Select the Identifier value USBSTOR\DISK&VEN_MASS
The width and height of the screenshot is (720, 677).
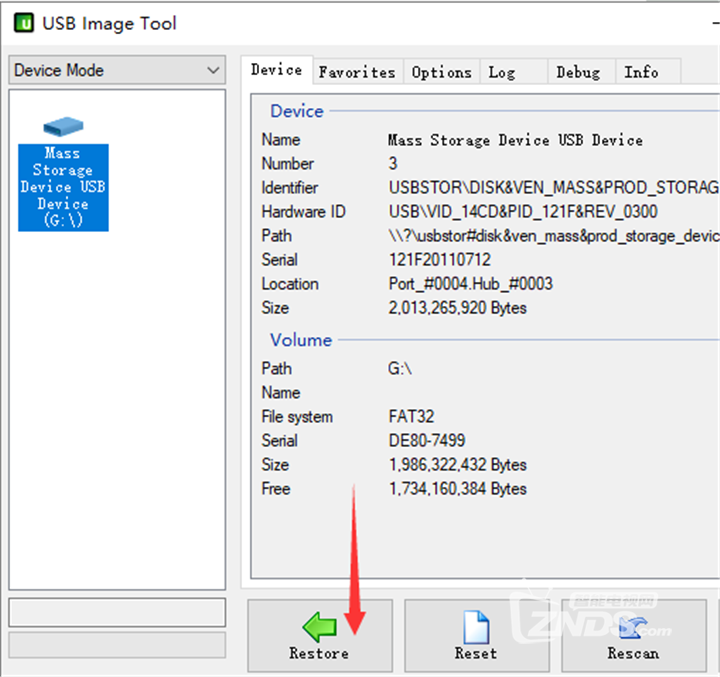click(x=554, y=187)
